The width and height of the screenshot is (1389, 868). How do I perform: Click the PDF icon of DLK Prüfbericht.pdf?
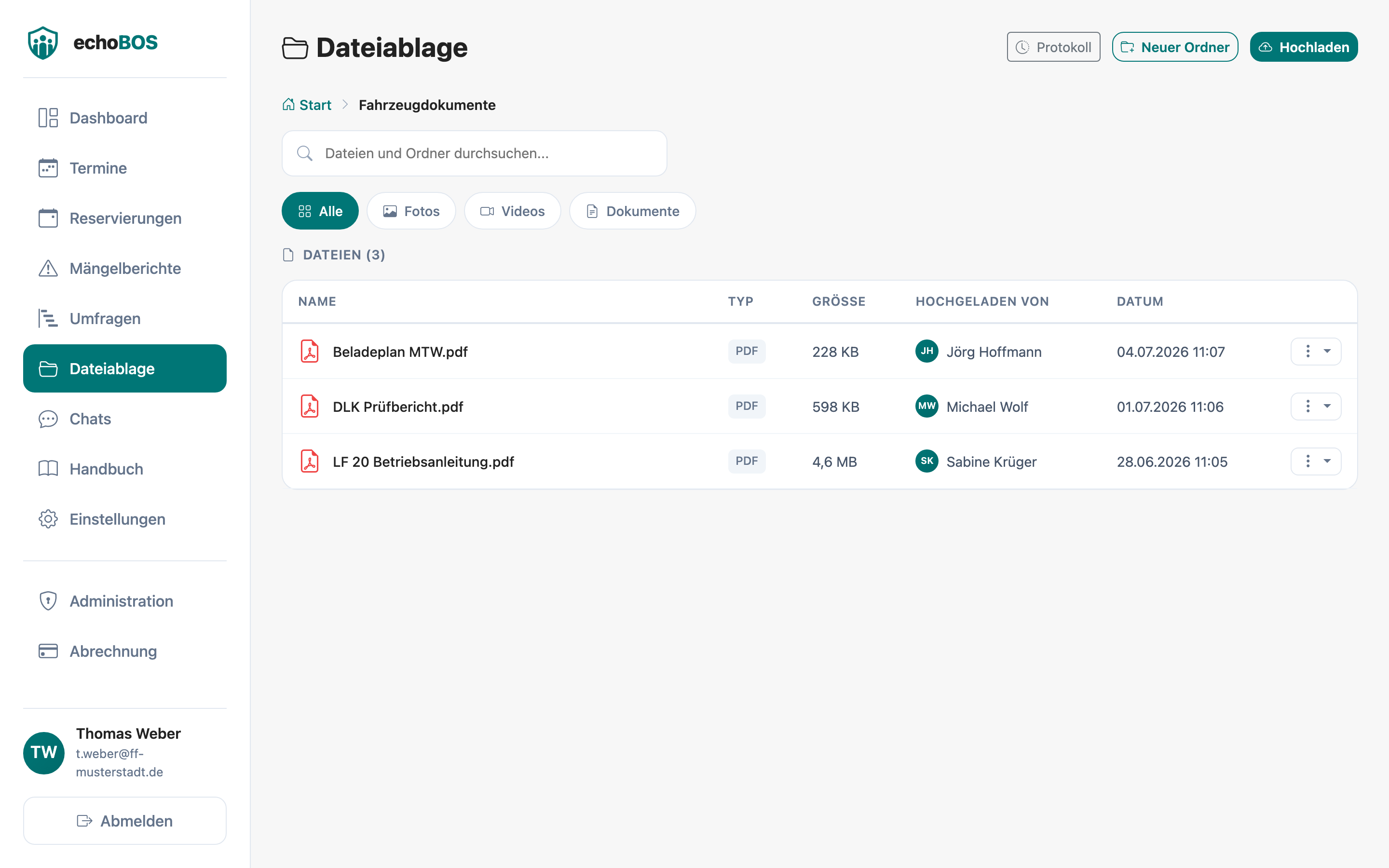[310, 407]
